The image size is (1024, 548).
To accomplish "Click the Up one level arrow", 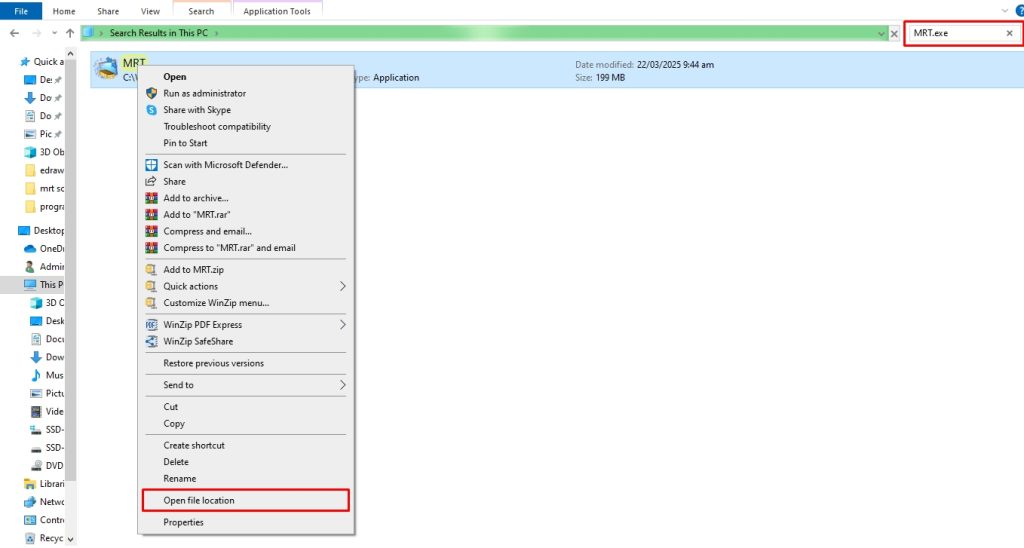I will pos(70,33).
